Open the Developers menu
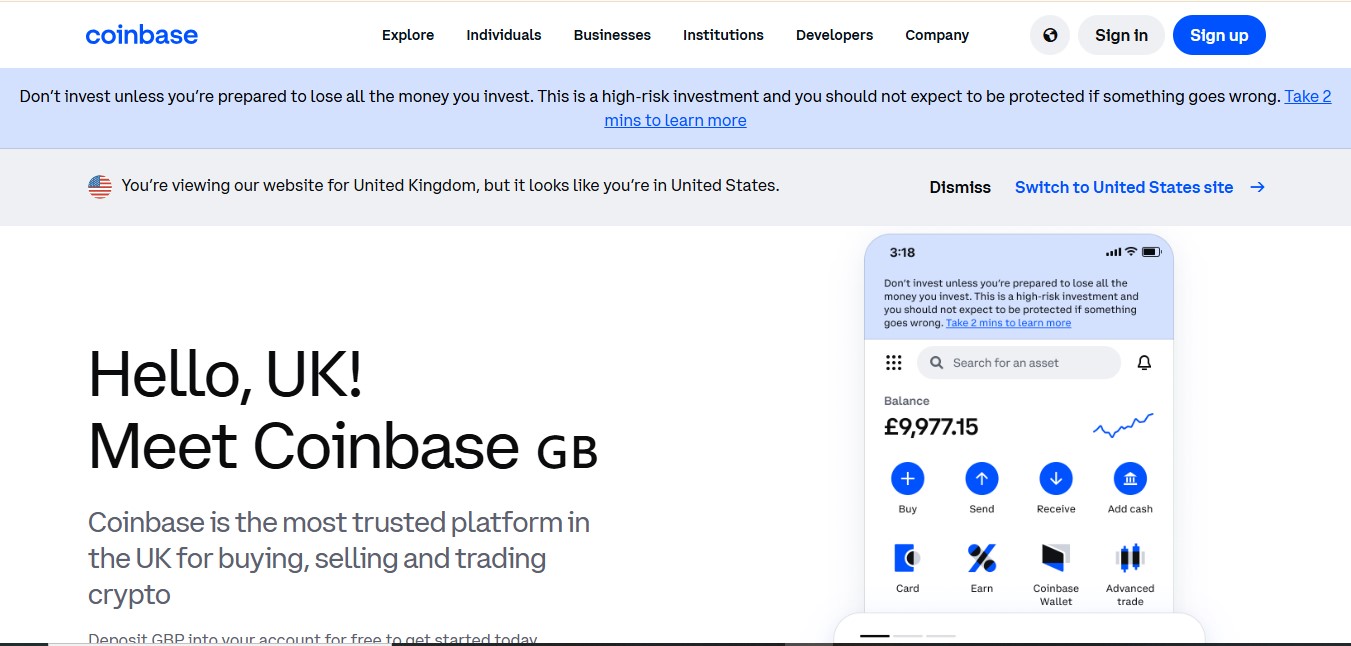This screenshot has width=1351, height=646. point(834,35)
